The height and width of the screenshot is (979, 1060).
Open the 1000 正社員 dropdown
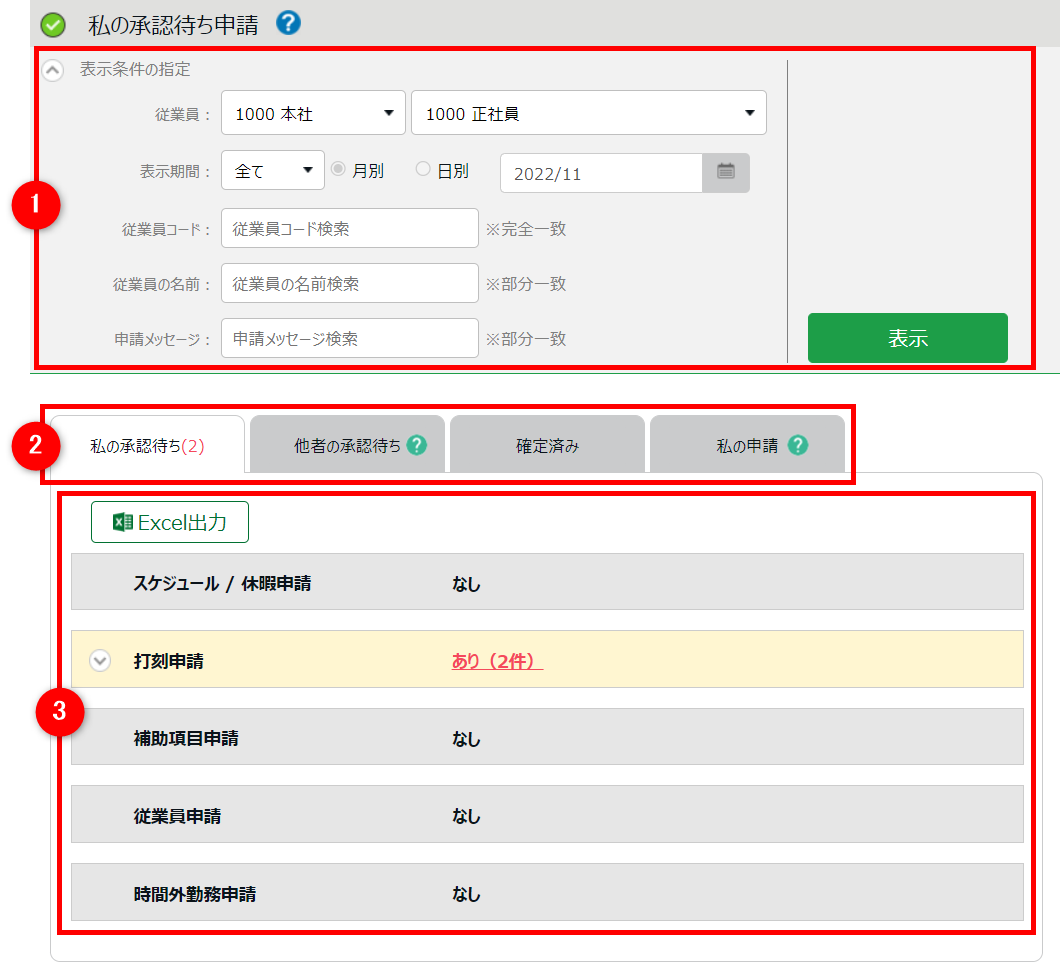pos(588,113)
